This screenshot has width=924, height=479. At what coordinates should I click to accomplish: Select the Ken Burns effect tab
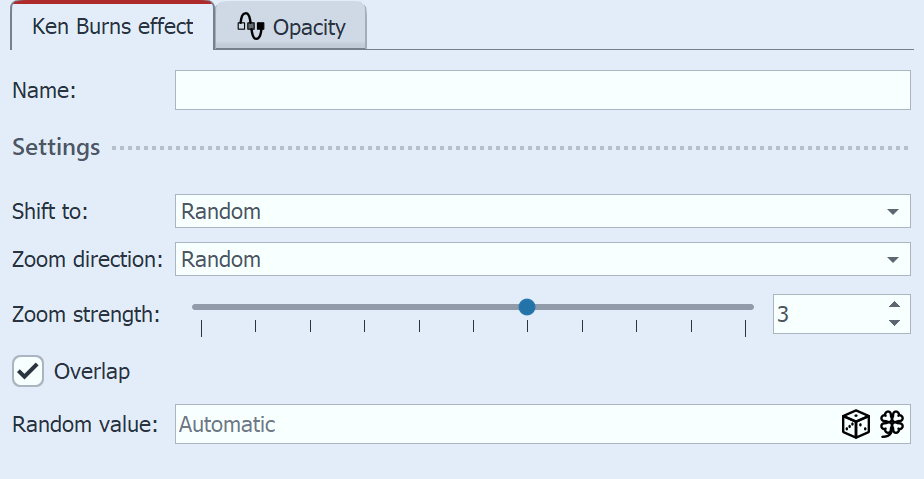(112, 26)
